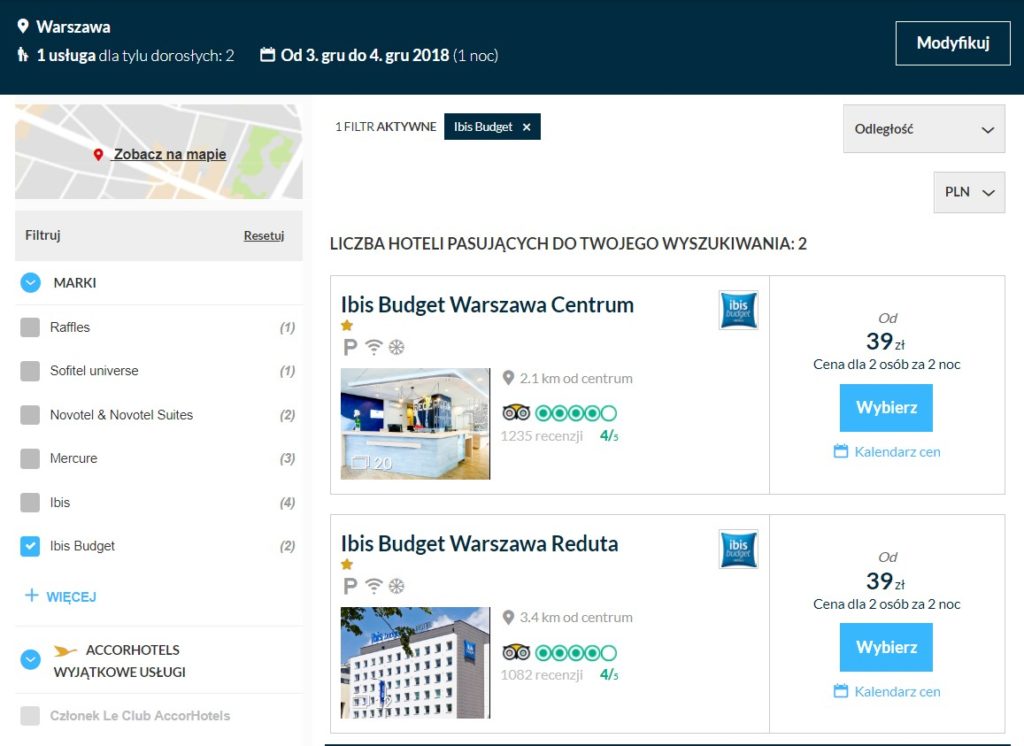The width and height of the screenshot is (1024, 746).
Task: Click the 1082 recenzji review count
Action: pos(541,675)
